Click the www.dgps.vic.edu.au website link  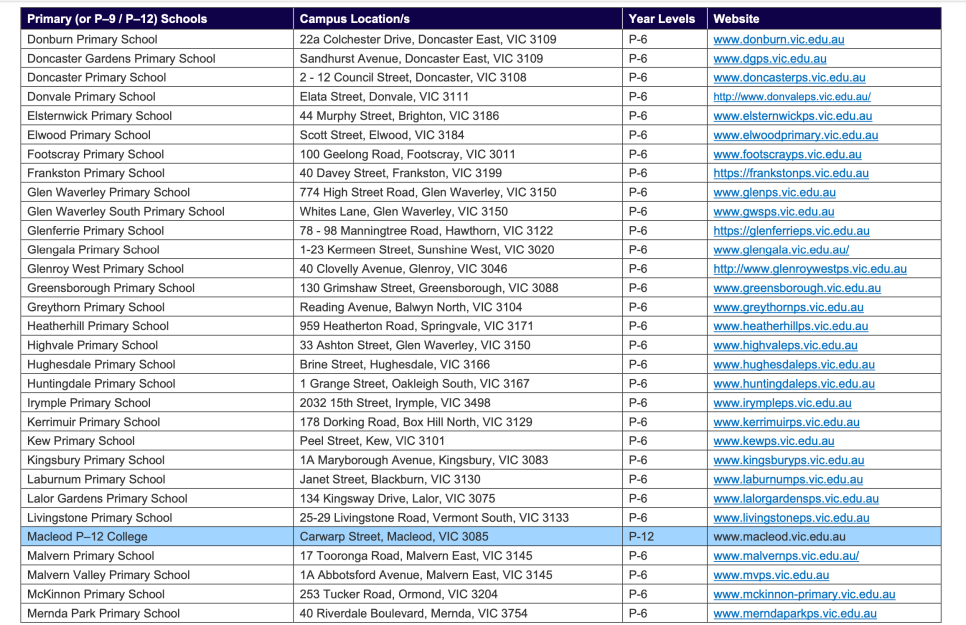[769, 59]
